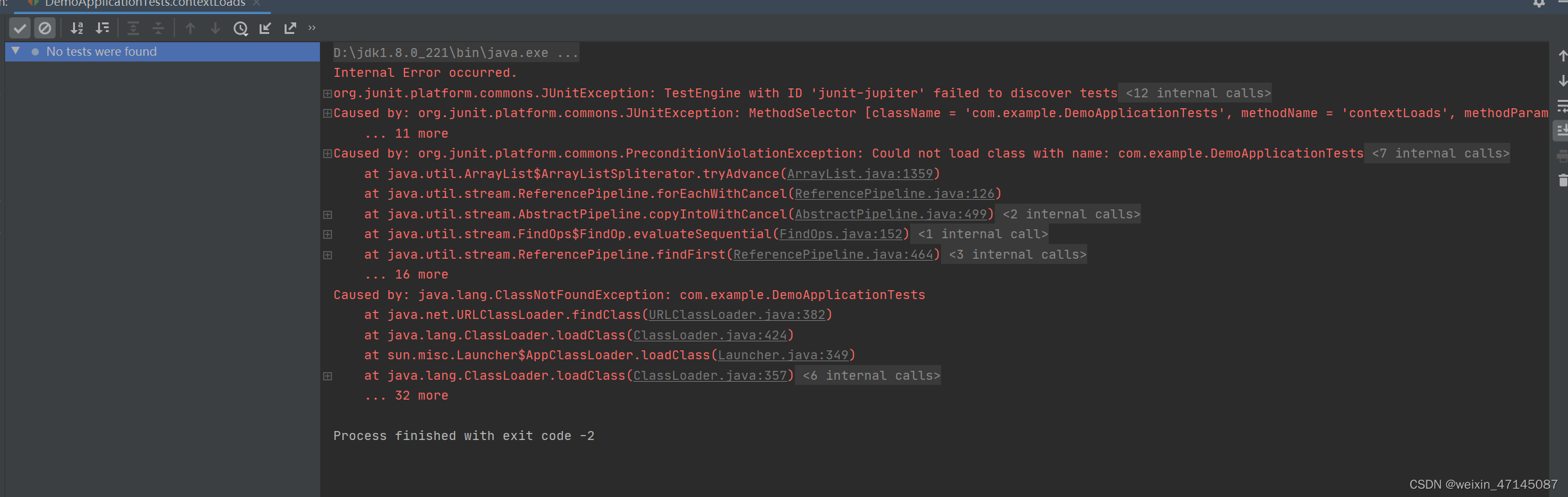Viewport: 1568px width, 497px height.
Task: Click the 'at sun.misc.Launcher$AppClassLoader.loadClass' text
Action: [x=537, y=355]
